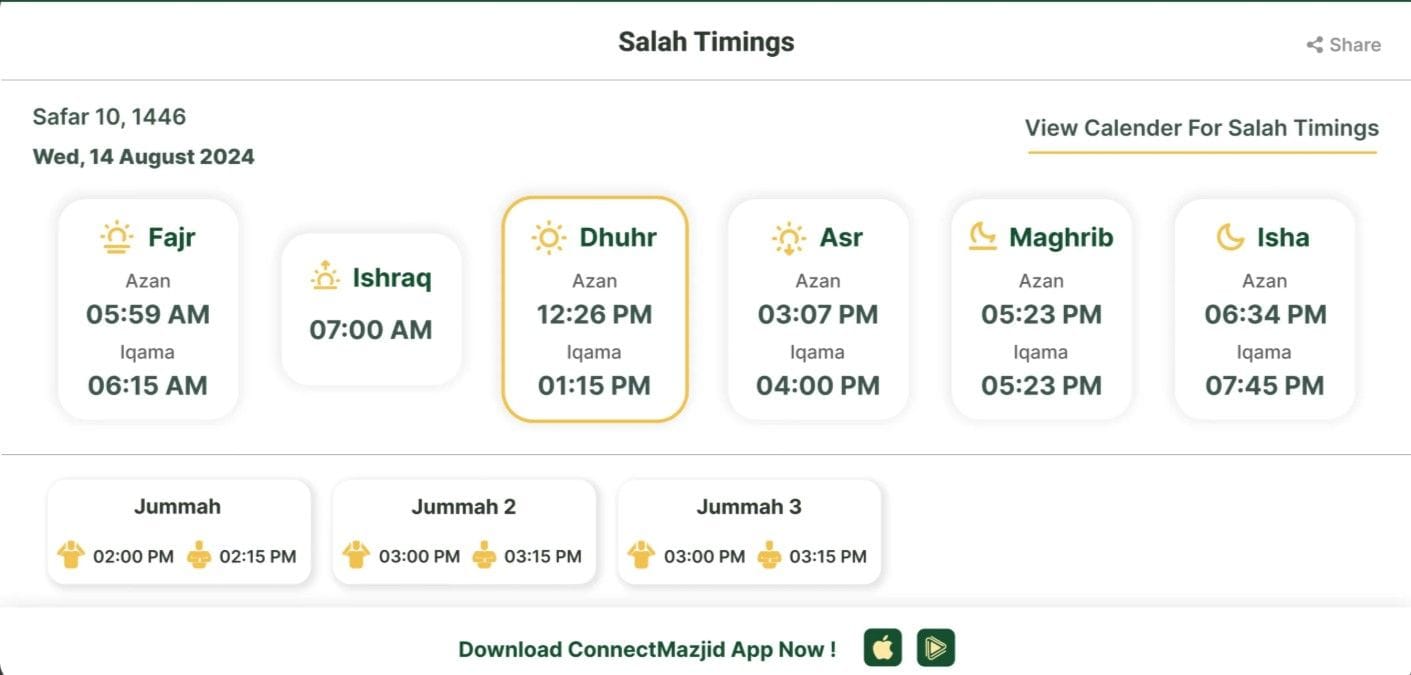This screenshot has width=1411, height=675.
Task: Click the Jummah prayer icon at 02:15 PM
Action: pos(199,555)
